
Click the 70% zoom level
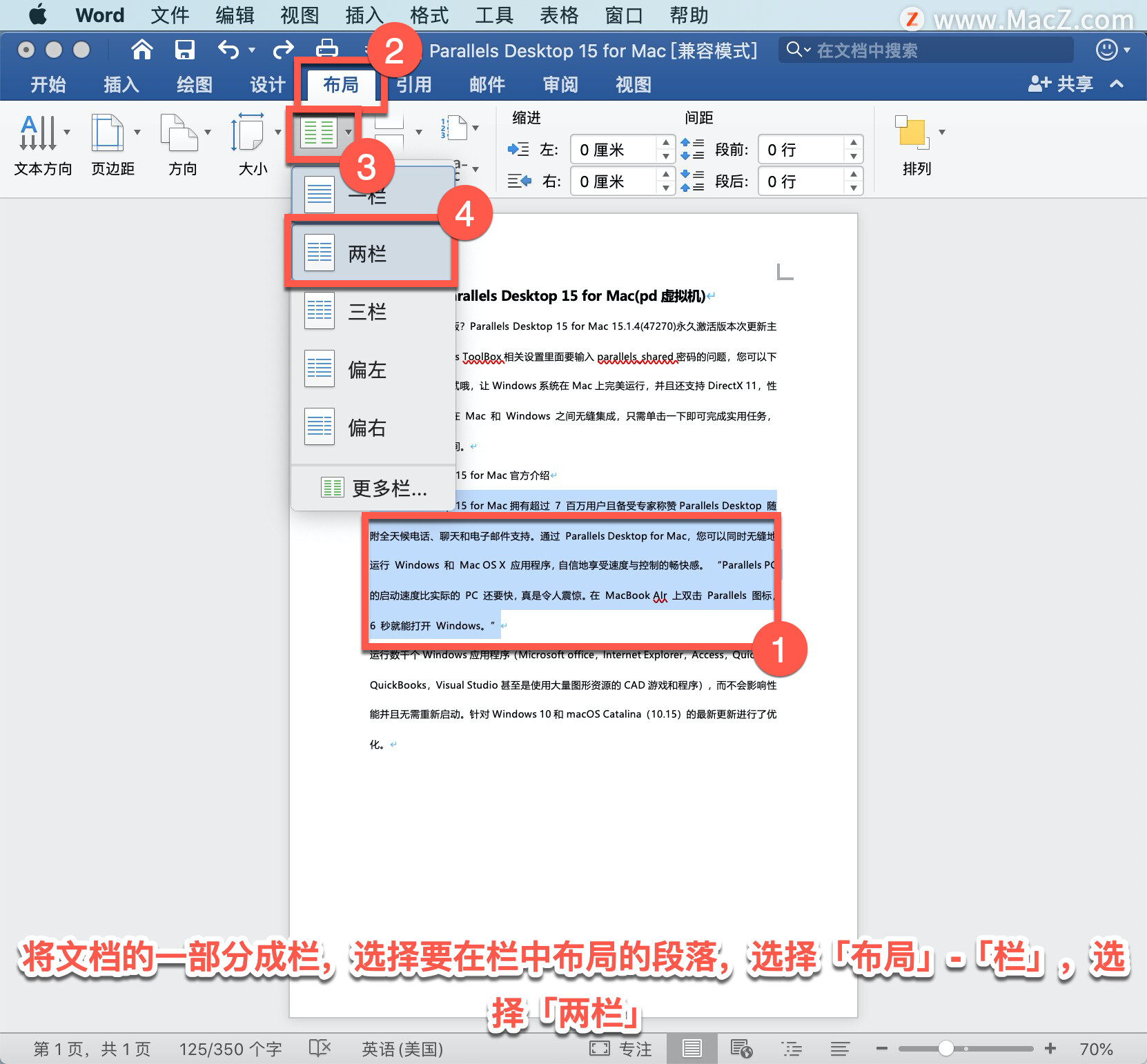[1096, 1049]
